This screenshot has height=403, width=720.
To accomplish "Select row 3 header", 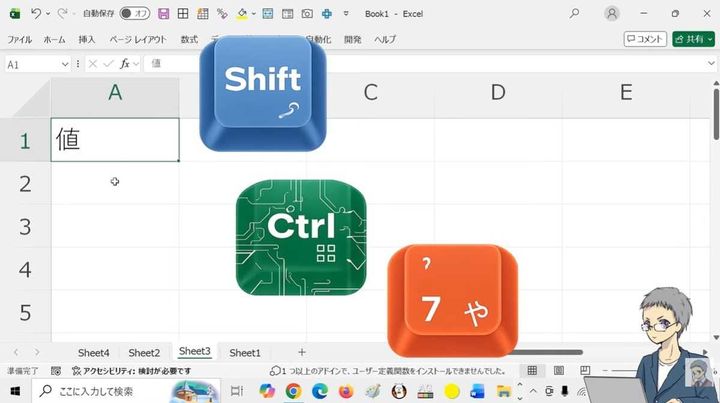I will tap(25, 226).
